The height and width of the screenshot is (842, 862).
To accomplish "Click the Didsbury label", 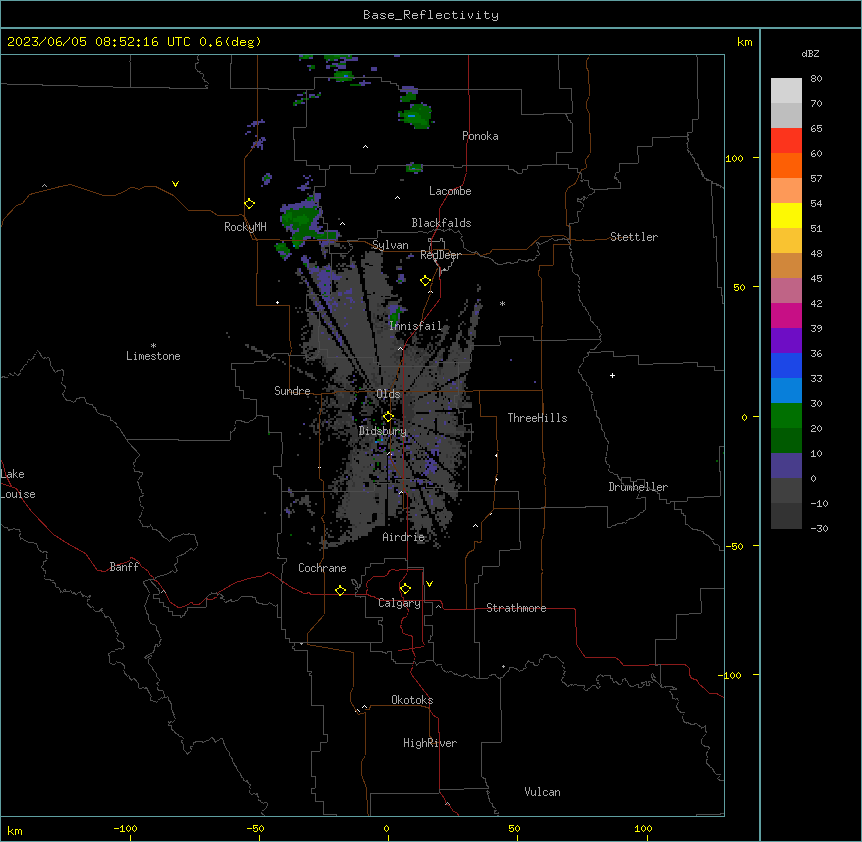I will click(383, 431).
